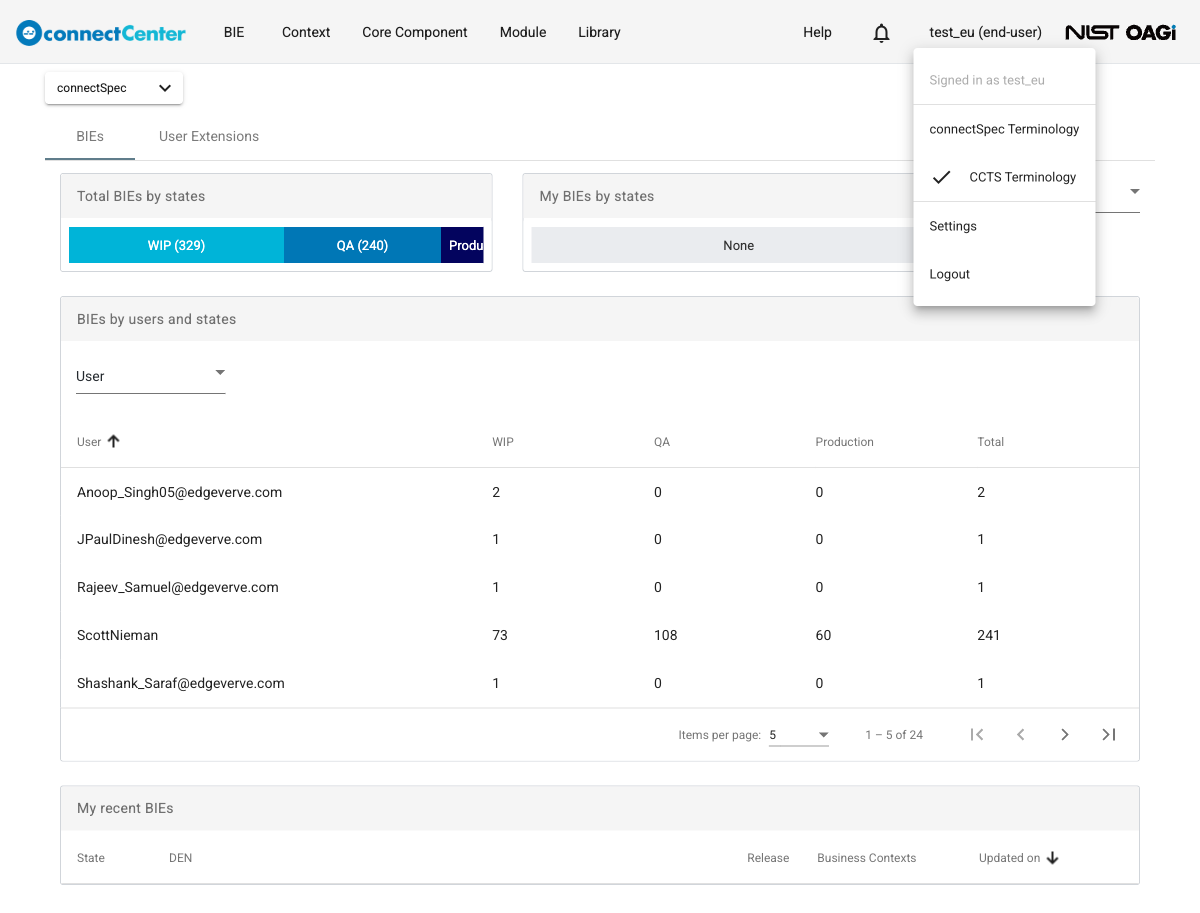Click 'Signed in as test_eu' label
Screen dimensions: 1200x913
(987, 80)
